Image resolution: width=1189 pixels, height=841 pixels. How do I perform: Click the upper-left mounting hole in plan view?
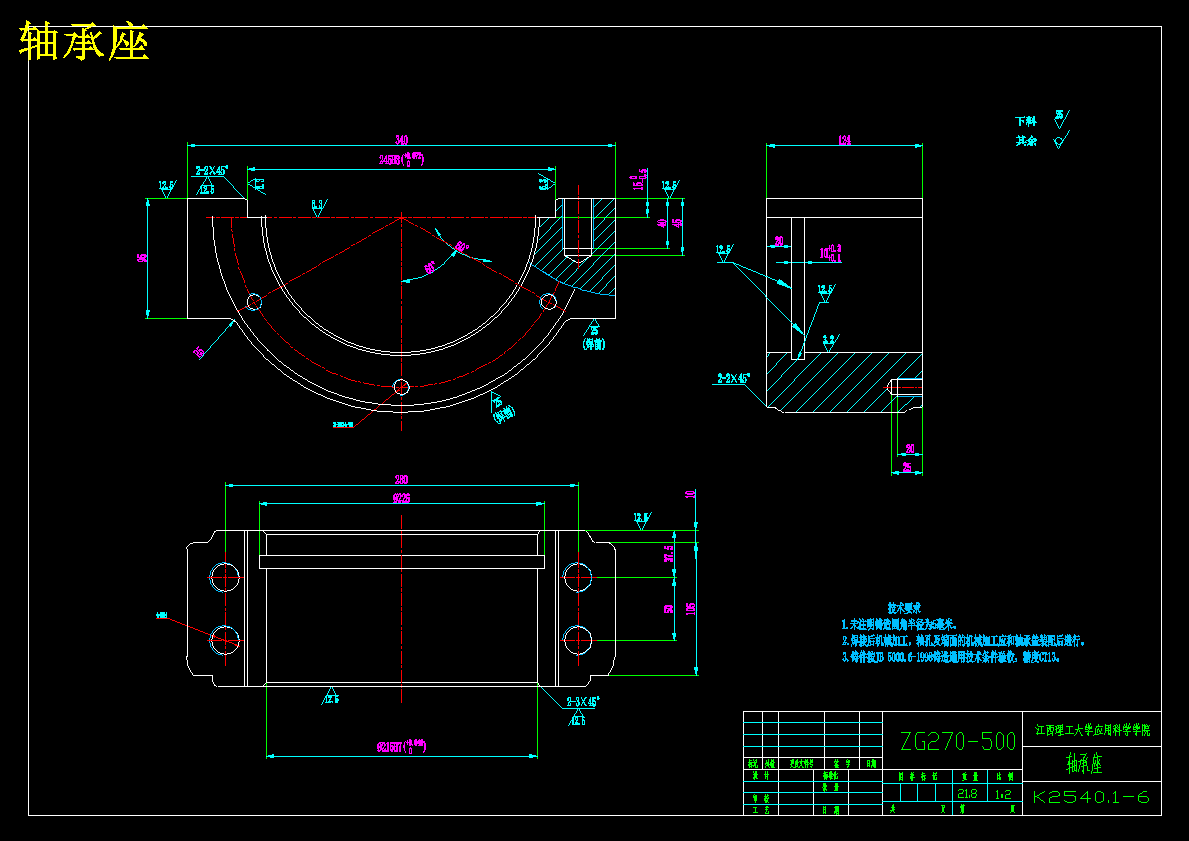pyautogui.click(x=225, y=577)
